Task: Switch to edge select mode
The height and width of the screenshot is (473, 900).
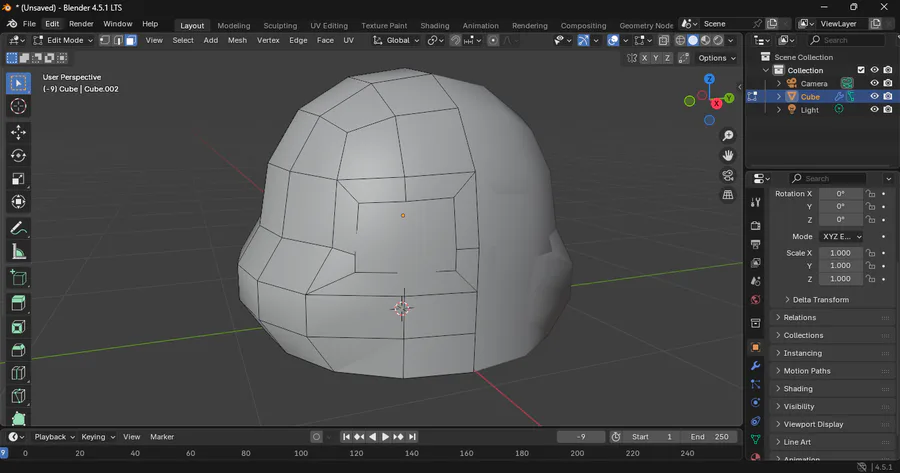Action: pos(118,40)
